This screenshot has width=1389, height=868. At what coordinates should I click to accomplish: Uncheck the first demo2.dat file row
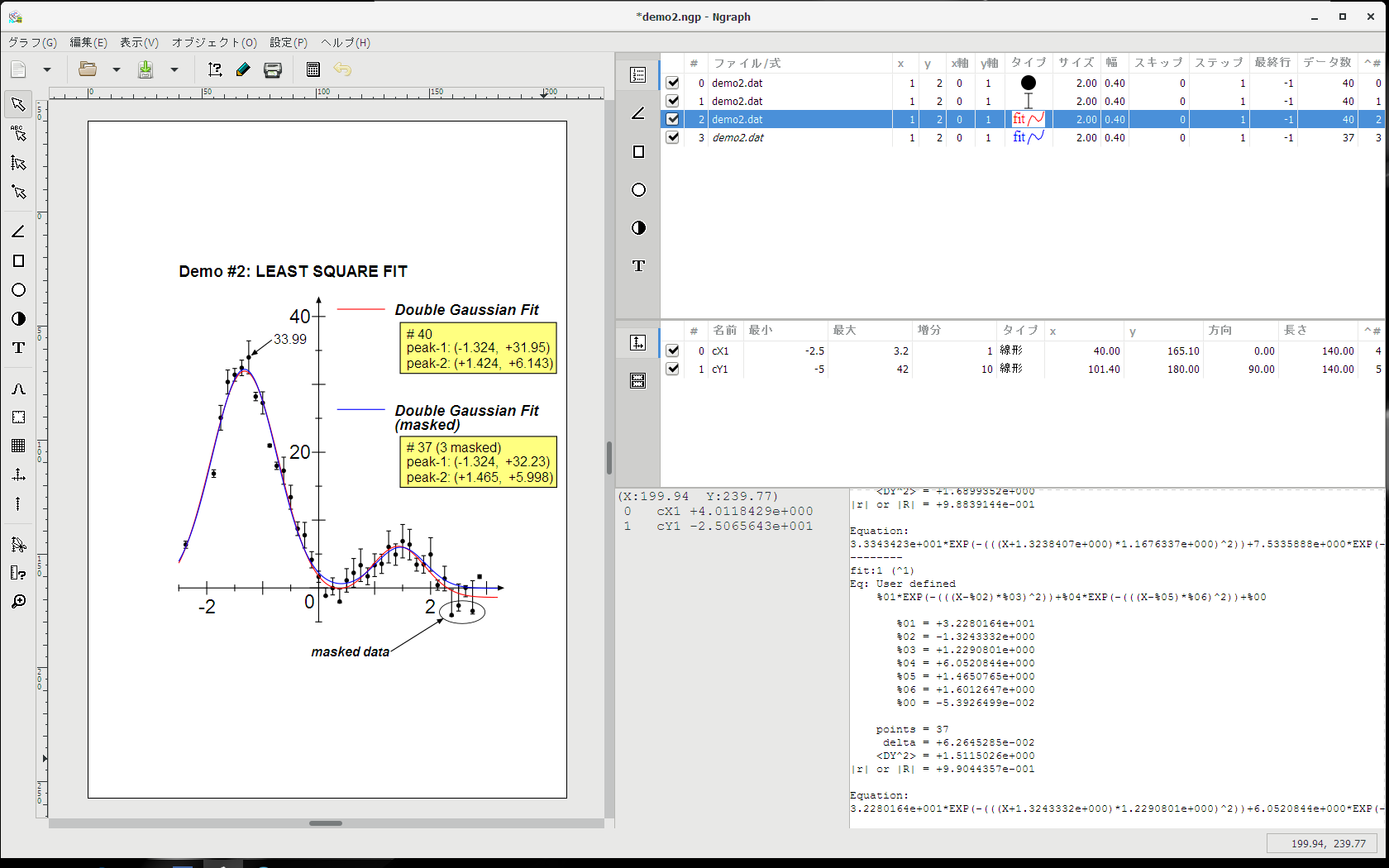672,83
